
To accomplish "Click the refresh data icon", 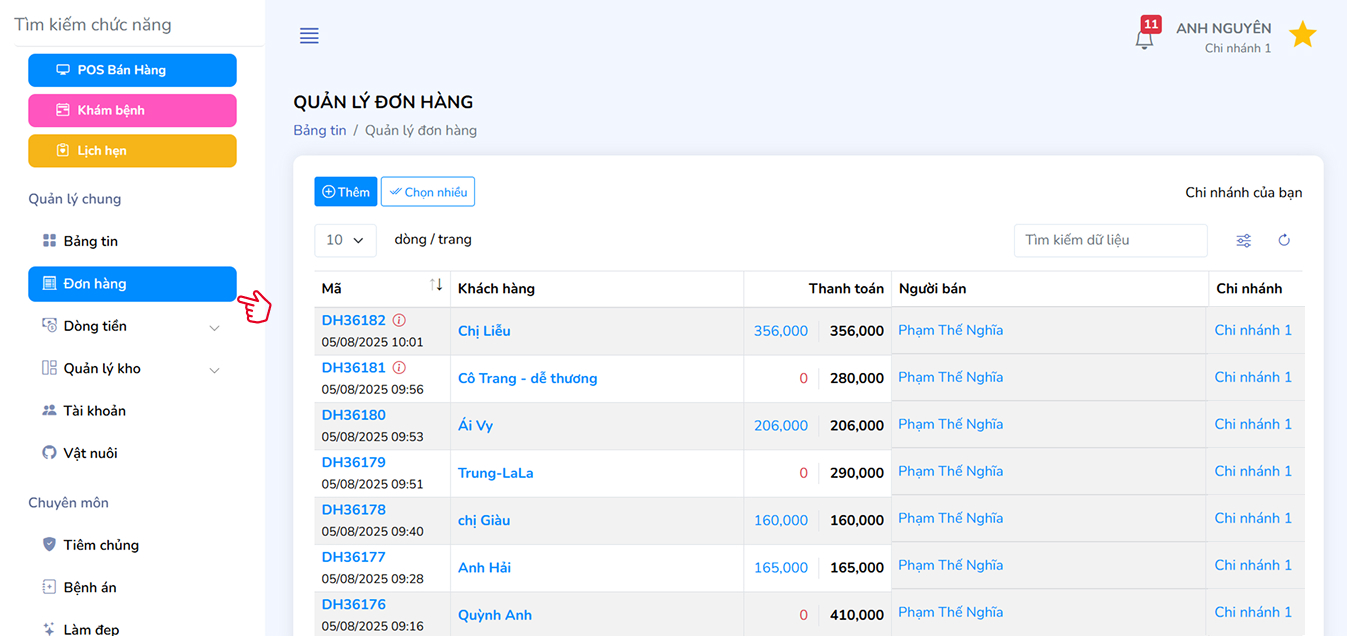I will [x=1284, y=240].
